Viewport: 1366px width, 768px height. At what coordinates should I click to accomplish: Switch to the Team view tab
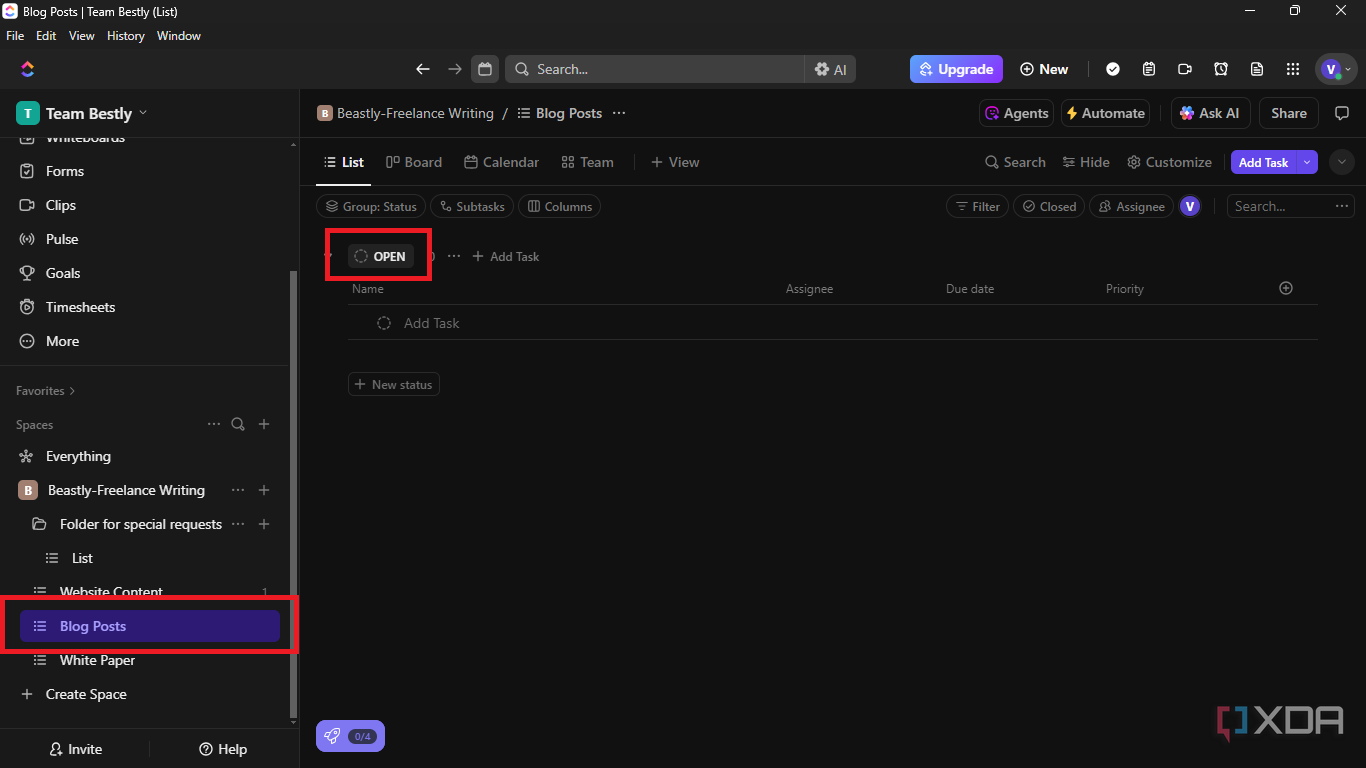(588, 162)
